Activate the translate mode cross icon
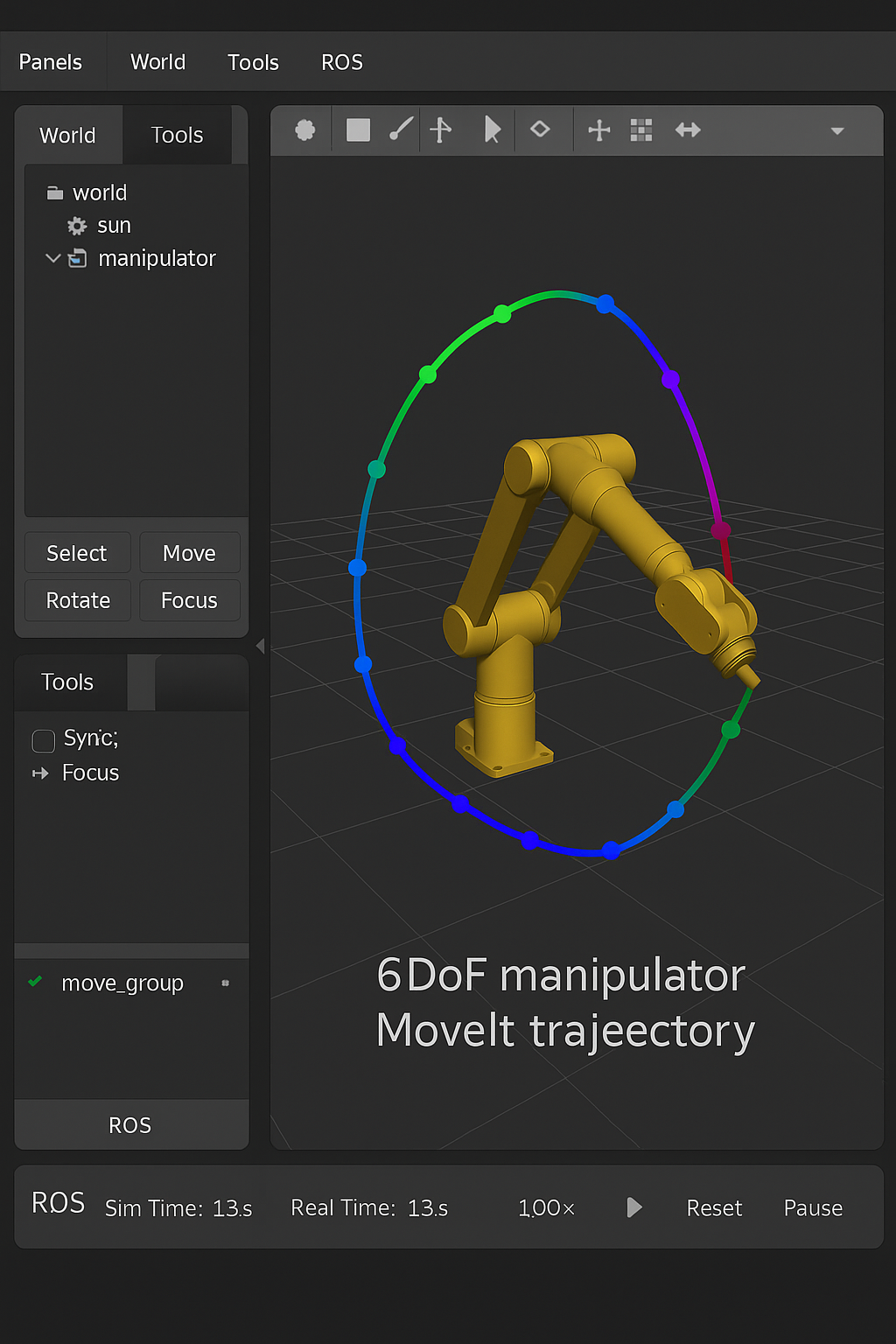Image resolution: width=896 pixels, height=1344 pixels. coord(599,129)
